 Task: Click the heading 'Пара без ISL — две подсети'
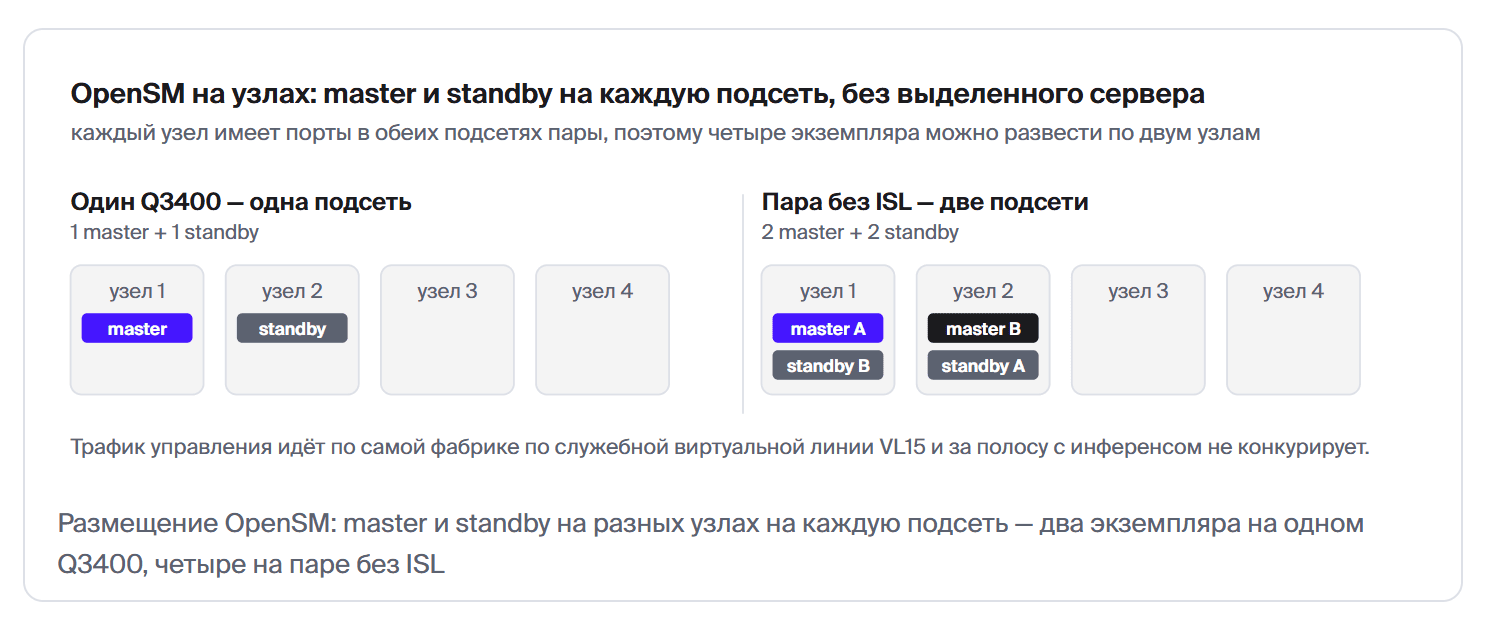[x=925, y=202]
